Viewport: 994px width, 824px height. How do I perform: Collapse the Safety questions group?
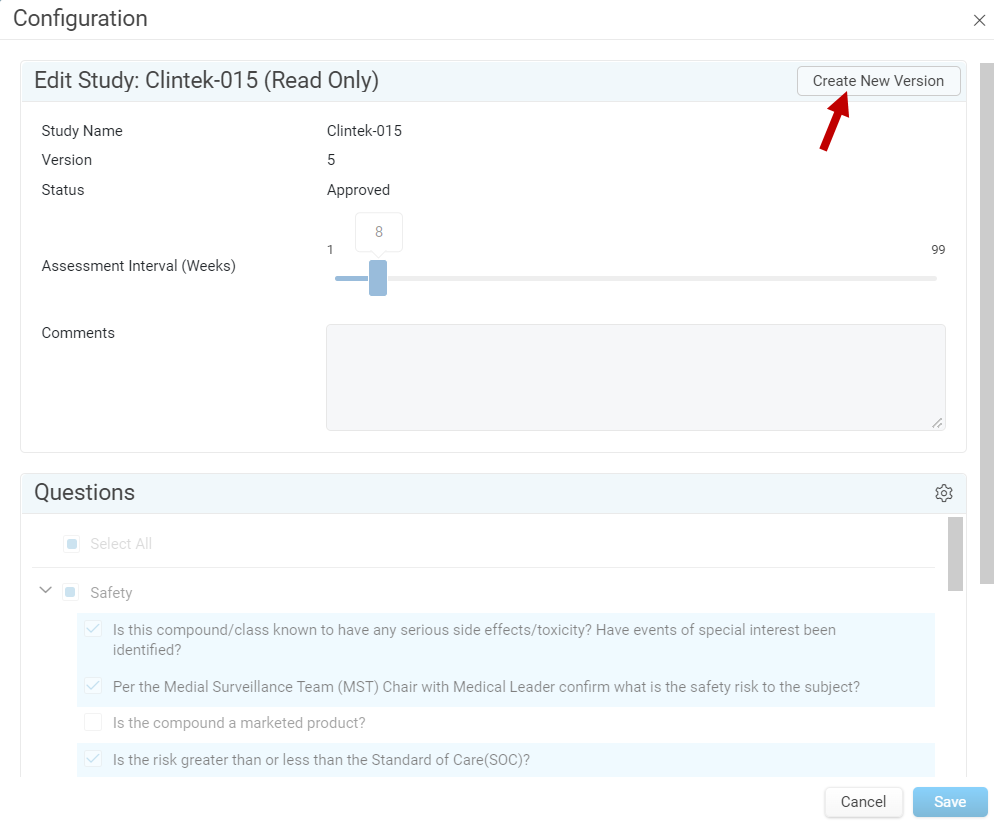coord(45,590)
